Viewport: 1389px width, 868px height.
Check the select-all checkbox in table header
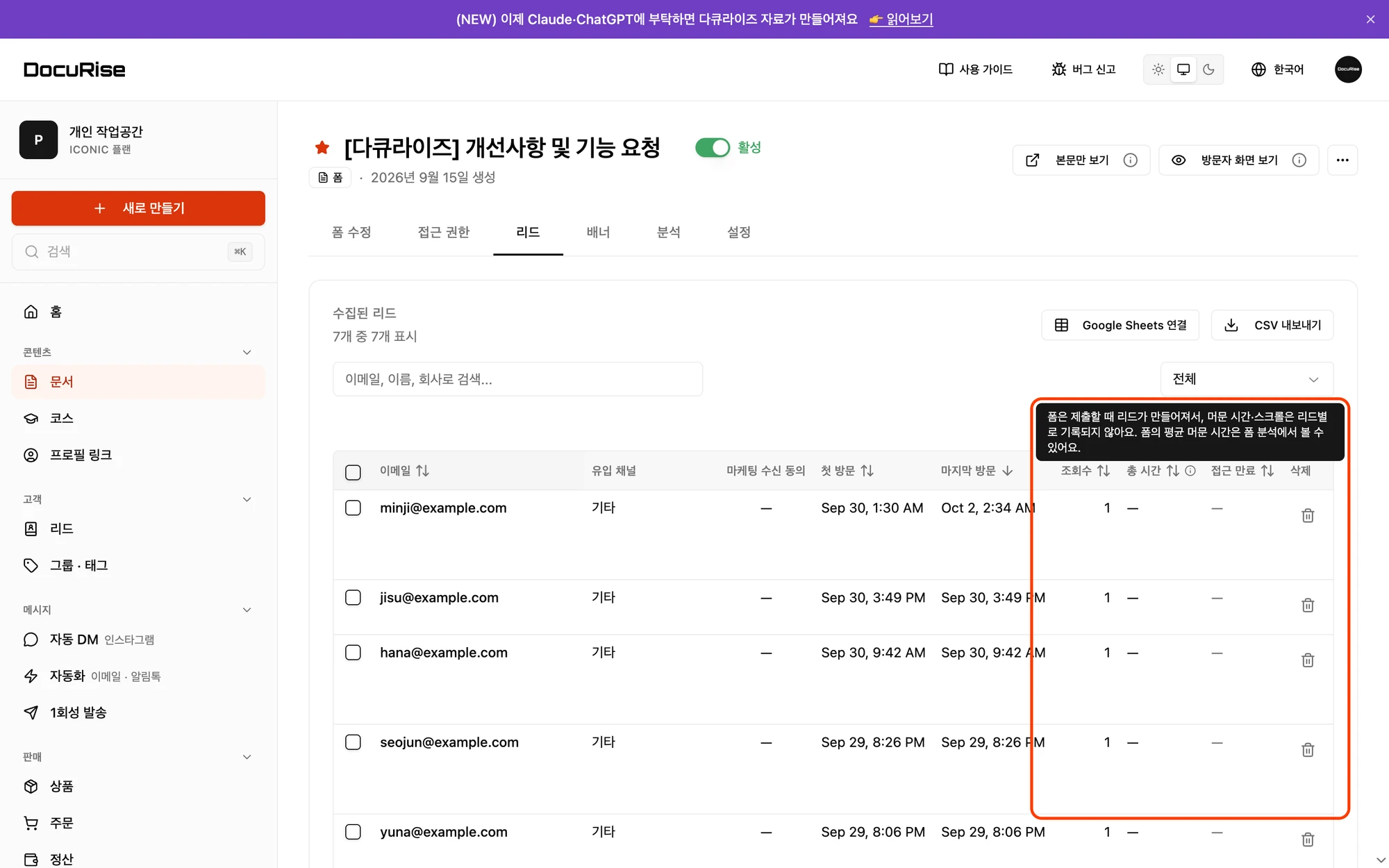pyautogui.click(x=353, y=472)
